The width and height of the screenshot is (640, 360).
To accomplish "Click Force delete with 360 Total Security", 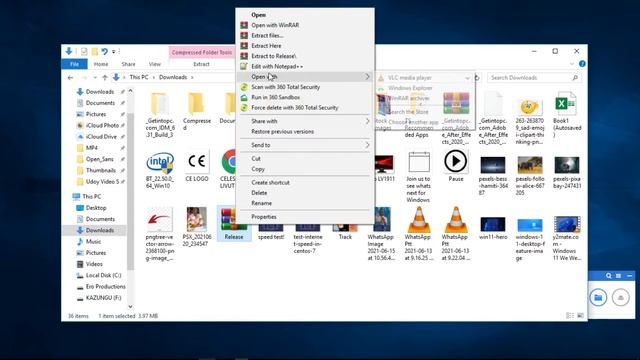I will 295,108.
